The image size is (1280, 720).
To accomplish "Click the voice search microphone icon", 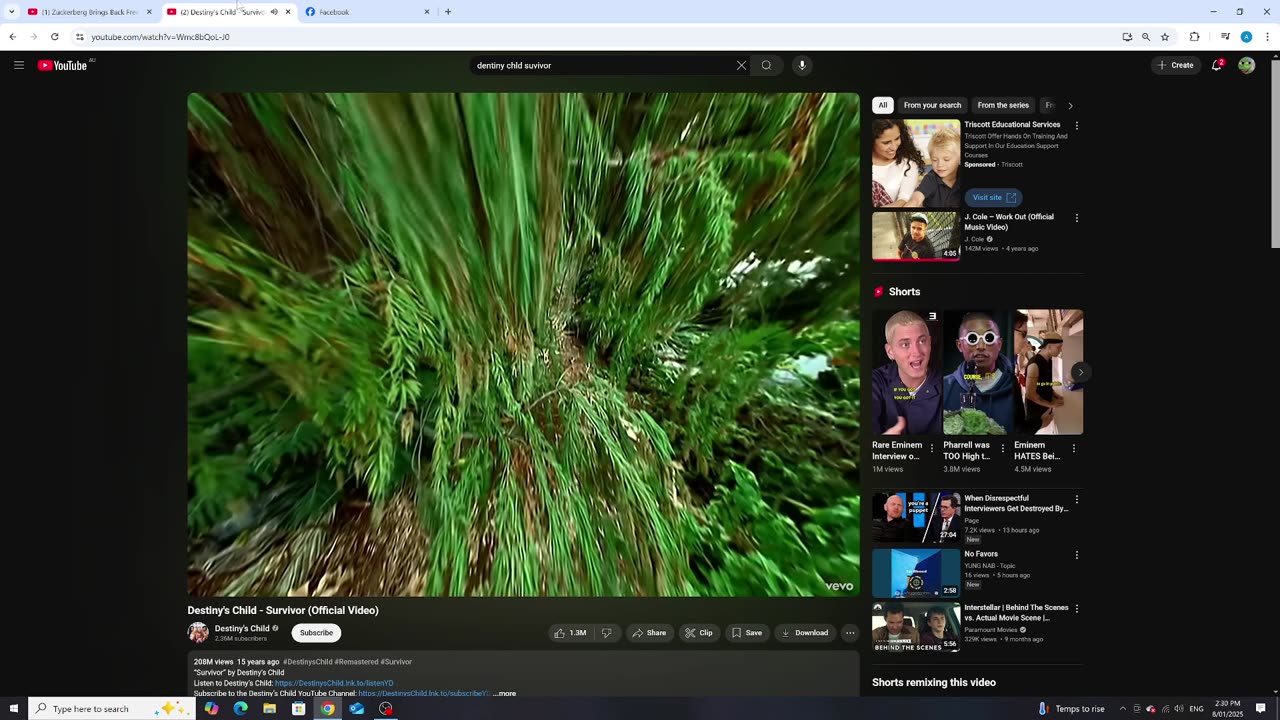I will 801,65.
